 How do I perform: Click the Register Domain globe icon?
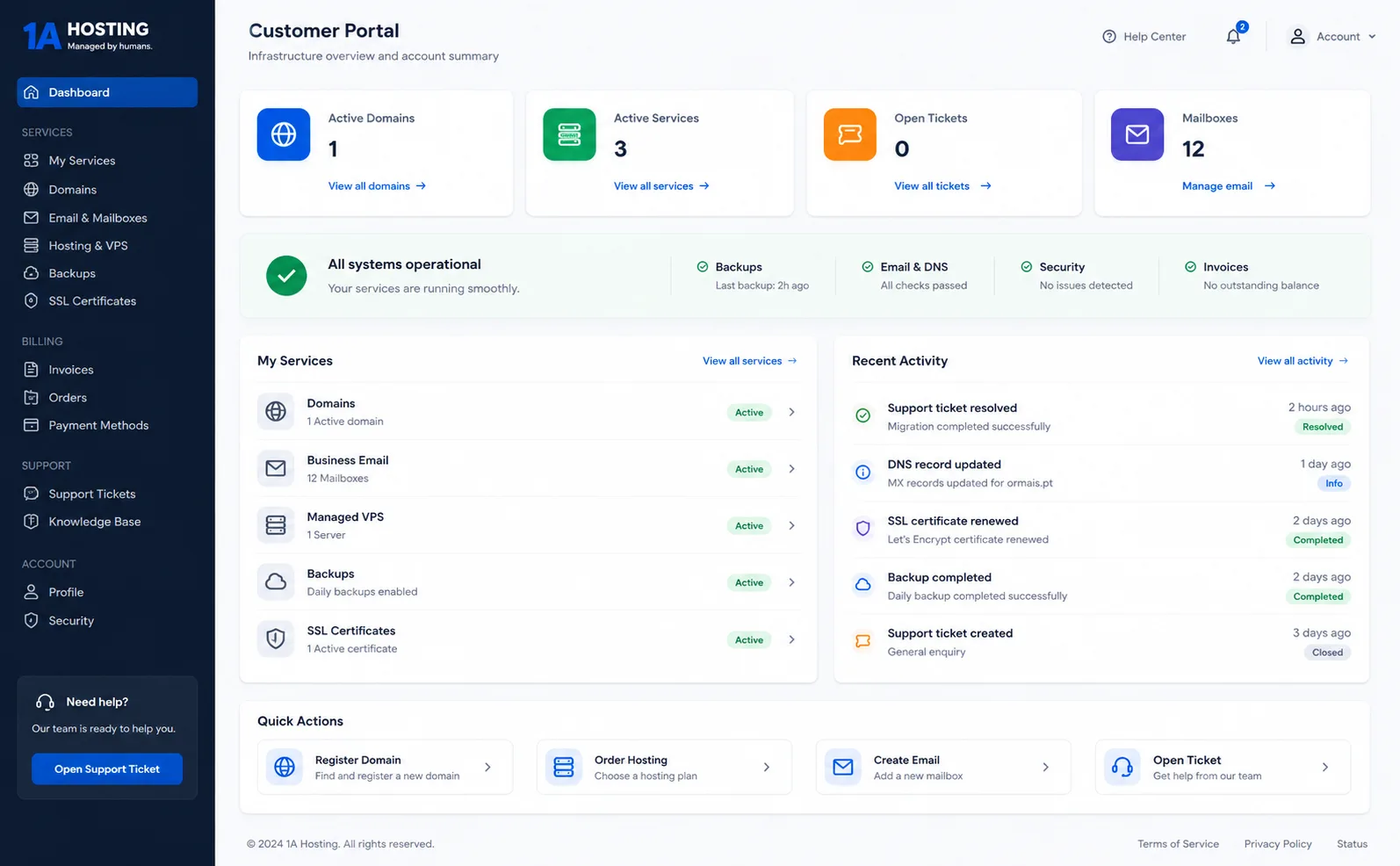click(285, 767)
